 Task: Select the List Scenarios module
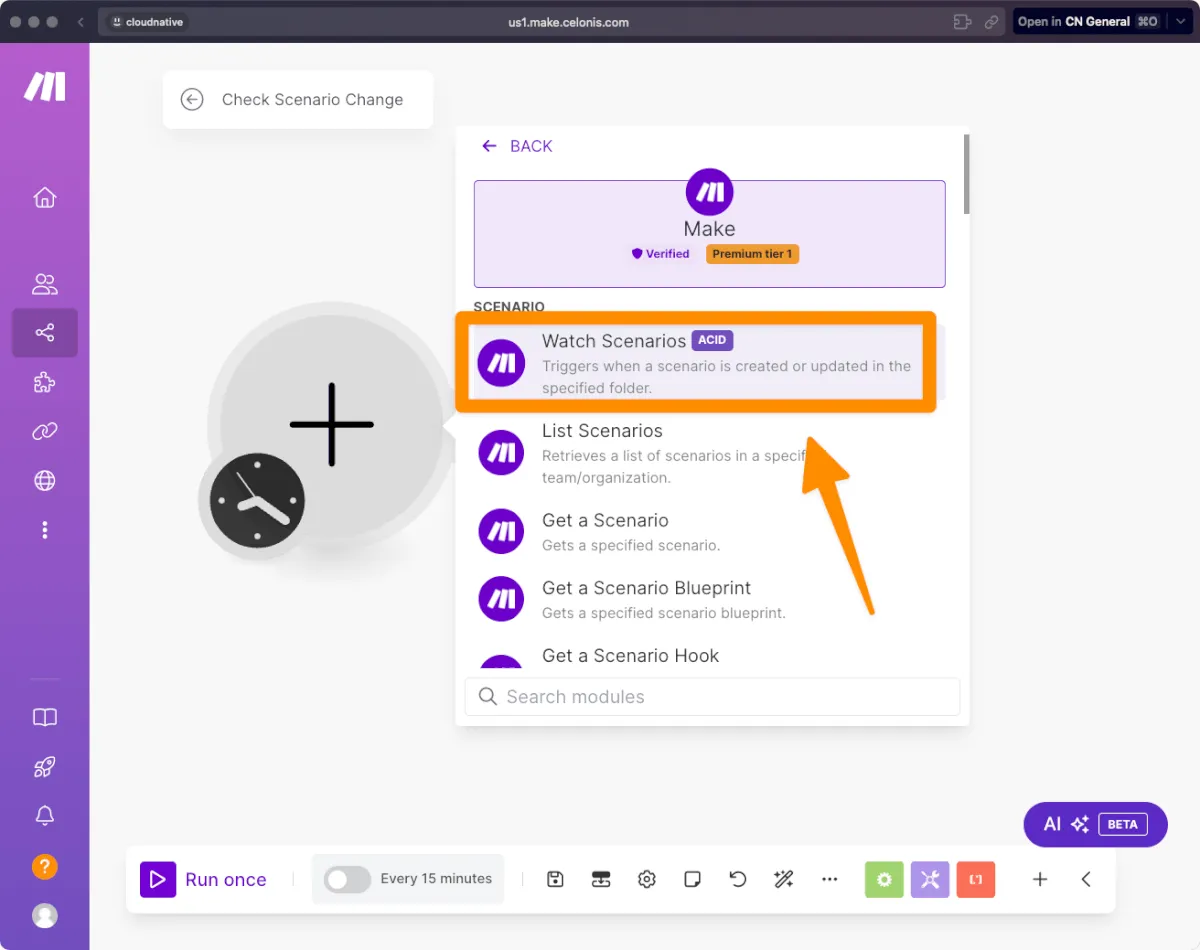[x=707, y=453]
